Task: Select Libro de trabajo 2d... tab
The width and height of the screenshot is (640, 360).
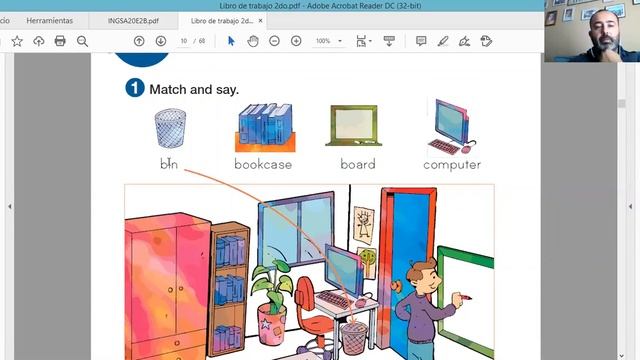Action: [x=222, y=21]
